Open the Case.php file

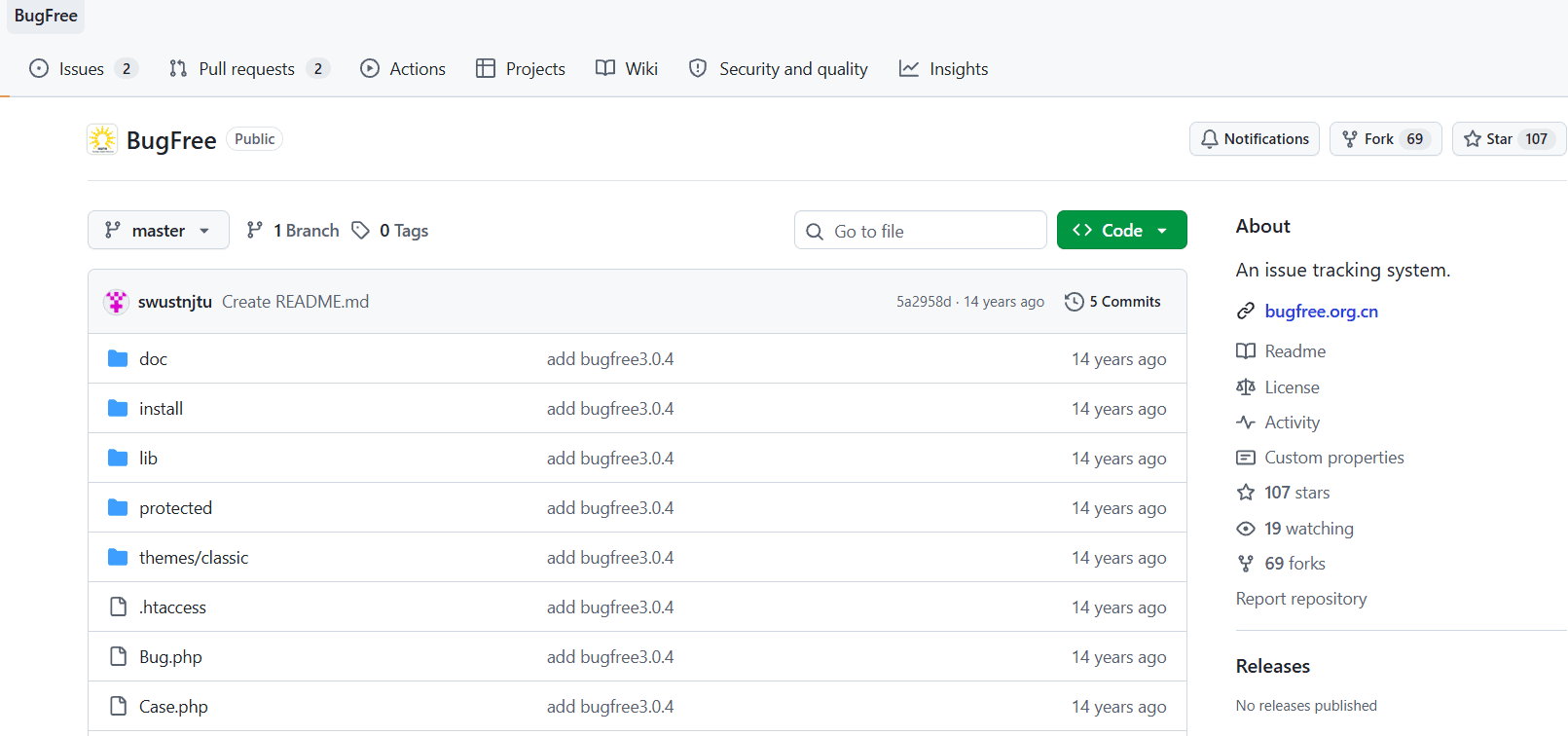click(173, 707)
